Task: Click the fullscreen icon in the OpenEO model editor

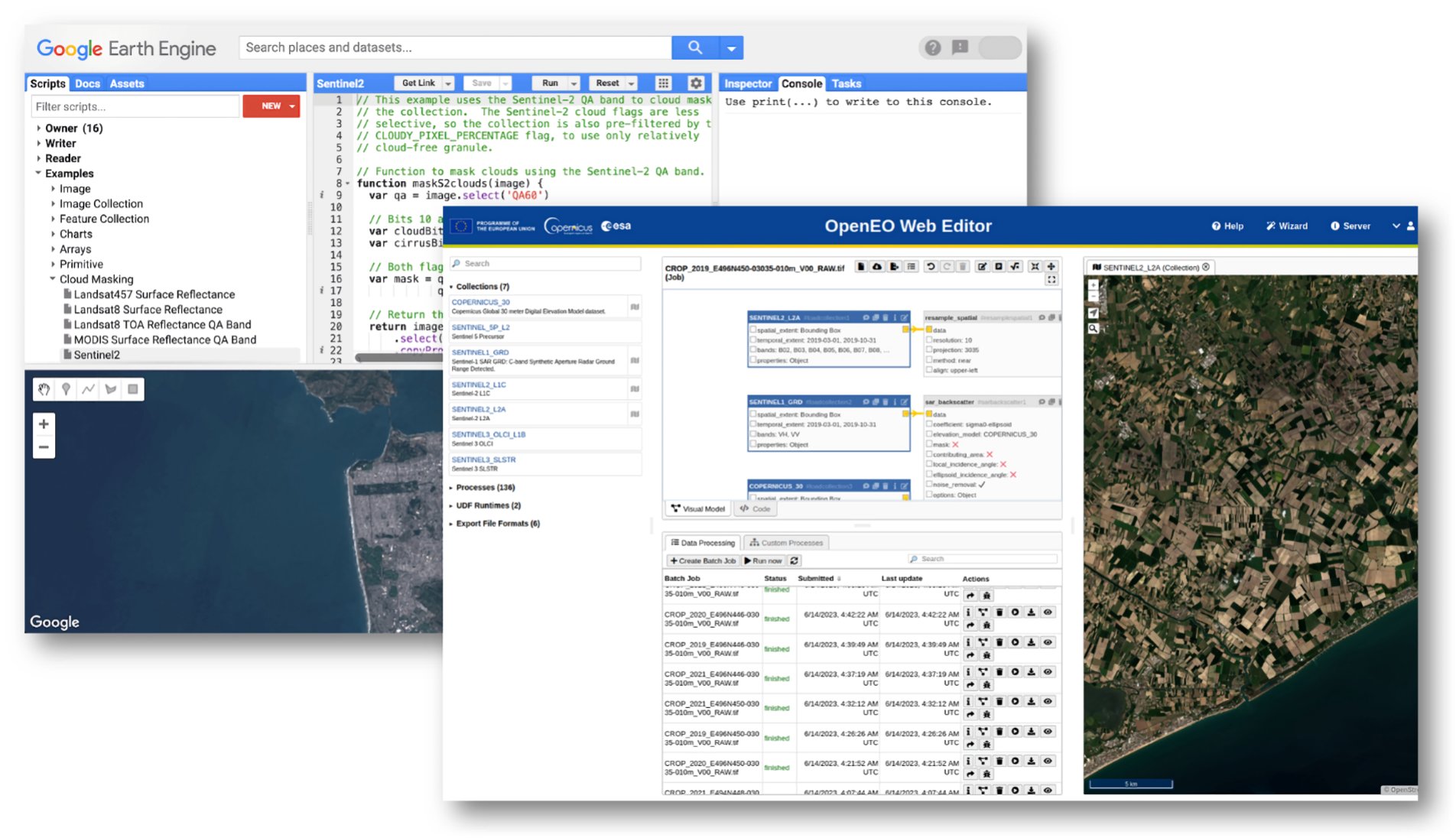Action: pyautogui.click(x=1051, y=280)
